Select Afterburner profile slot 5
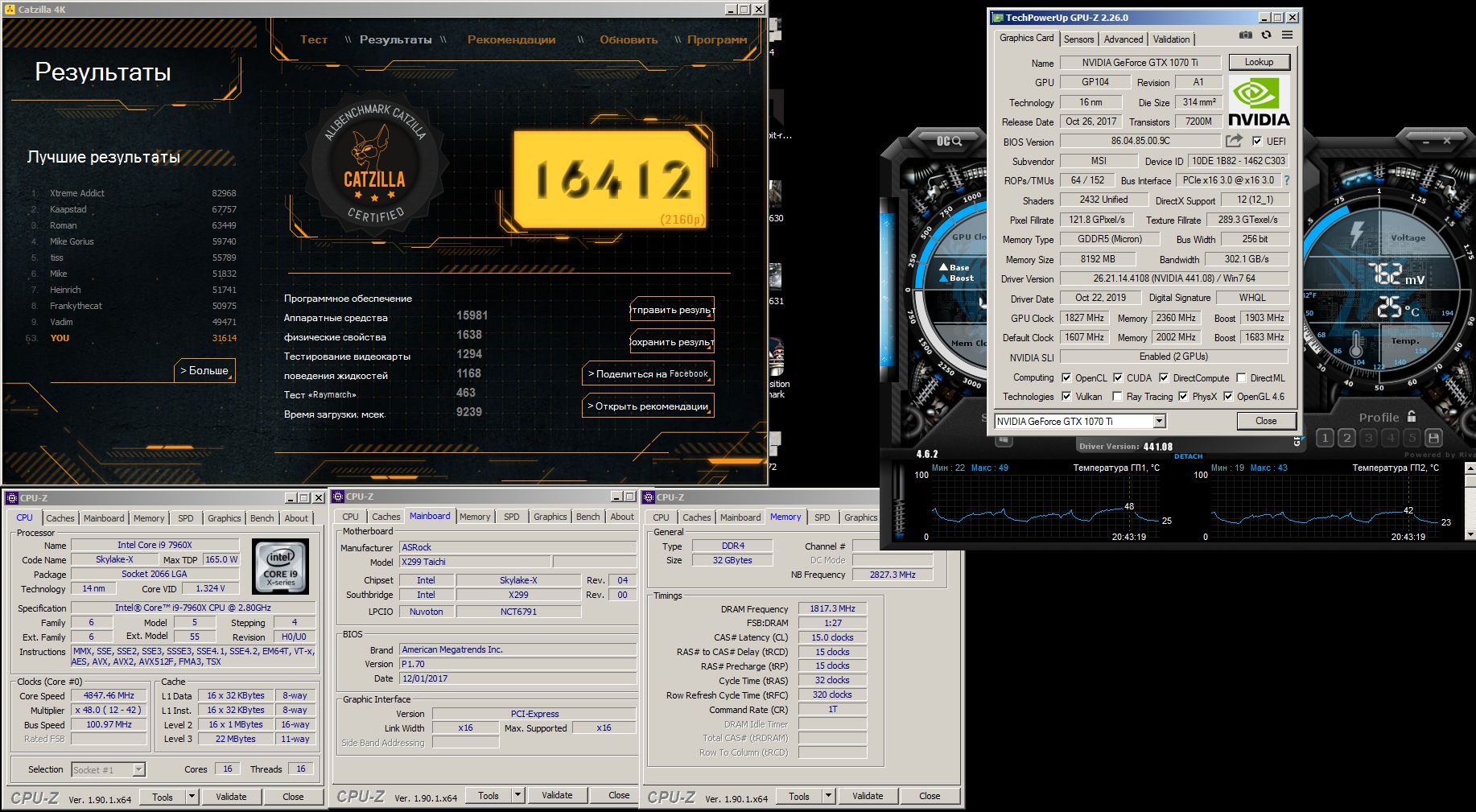The width and height of the screenshot is (1476, 812). (x=1412, y=438)
